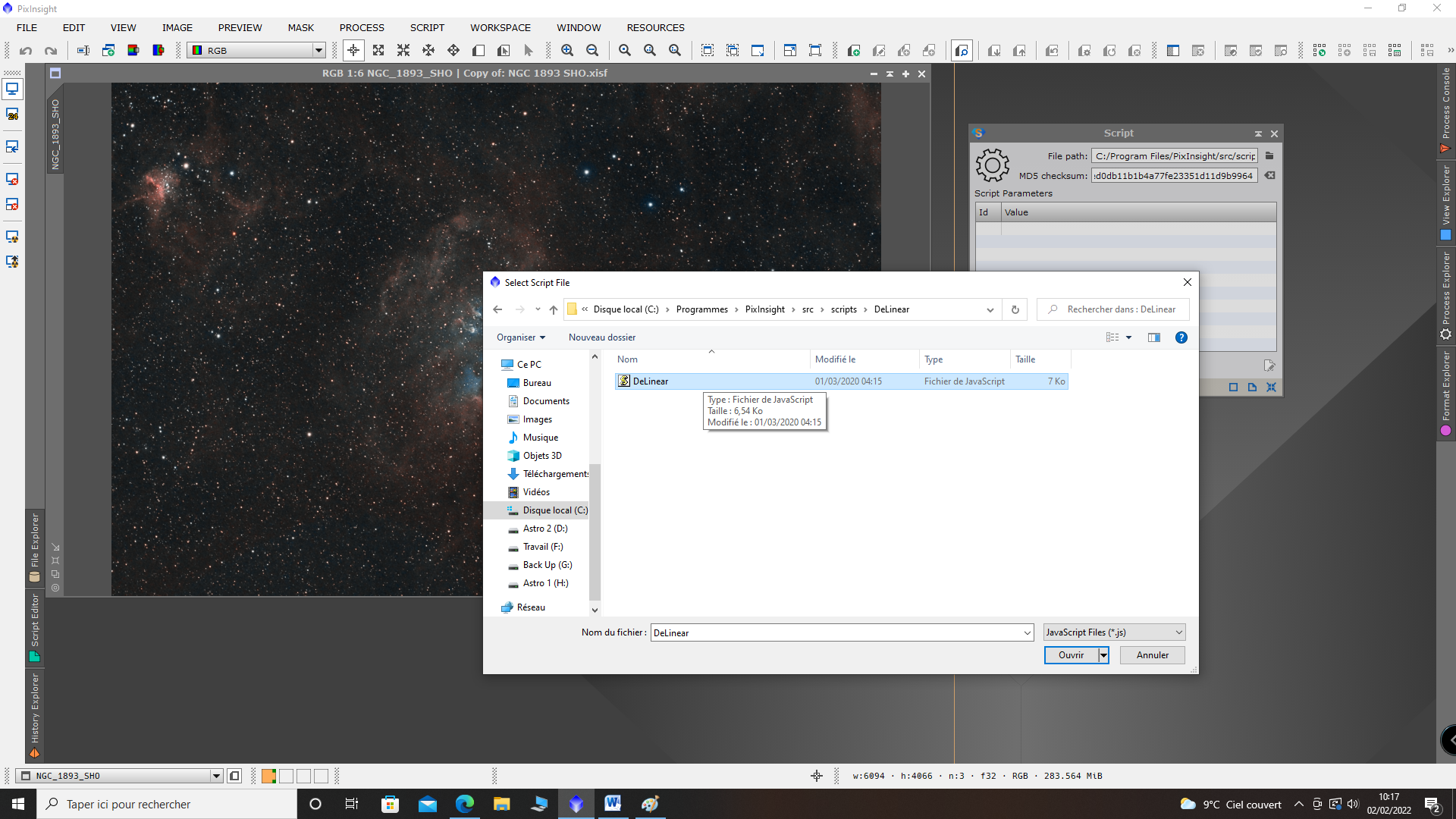This screenshot has width=1456, height=819.
Task: Select the pointer arrow tool in toolbar
Action: coord(529,51)
